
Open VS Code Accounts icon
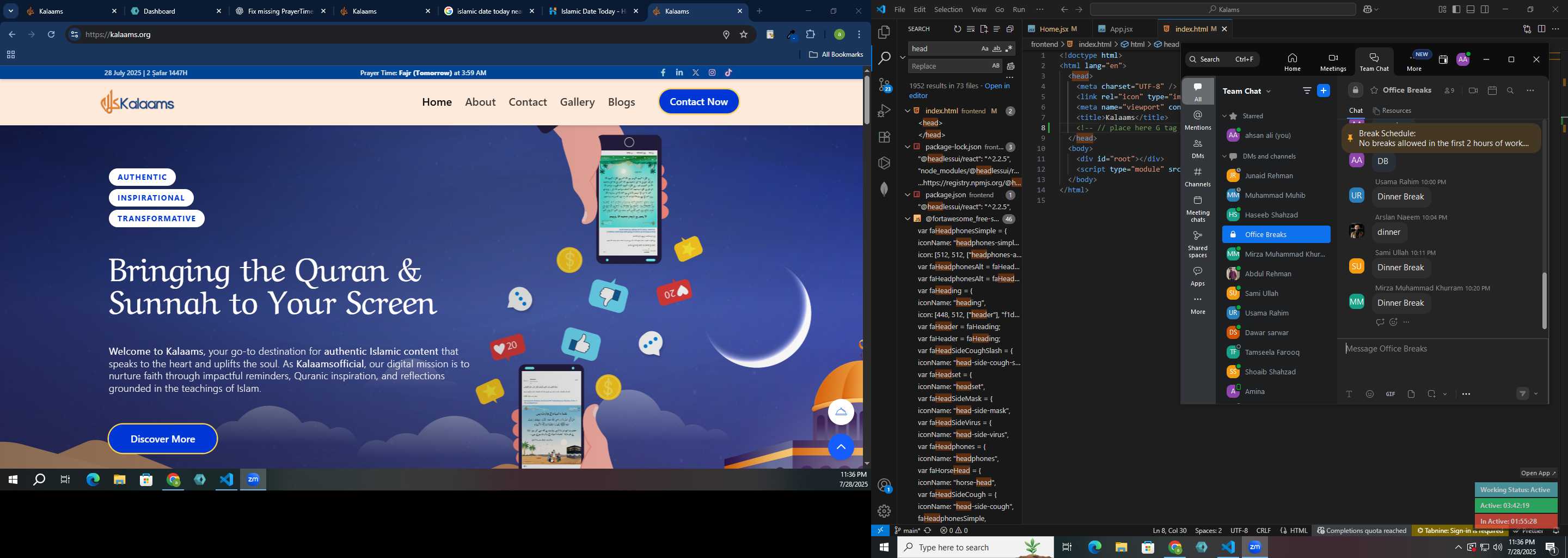coord(884,486)
